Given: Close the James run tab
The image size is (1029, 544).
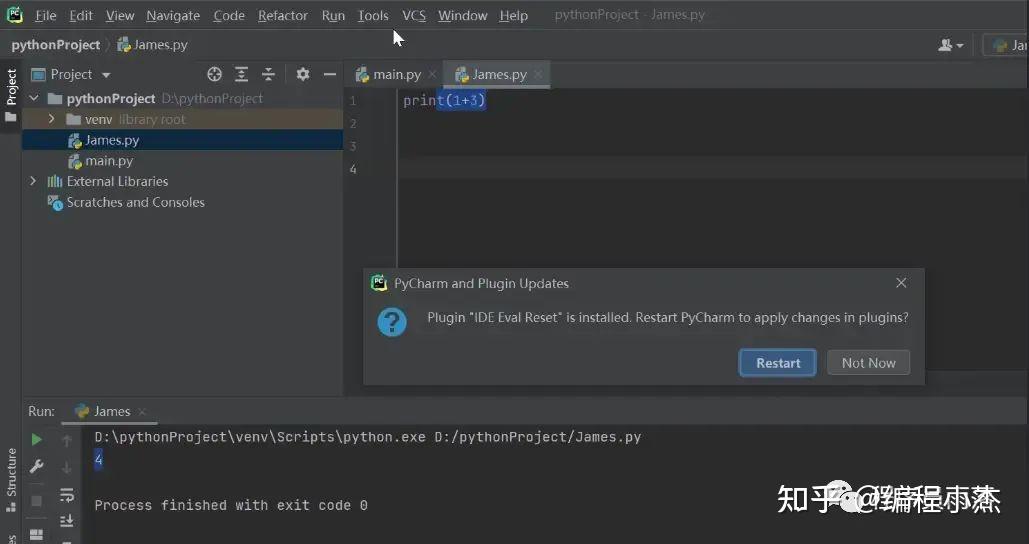Looking at the screenshot, I should 142,412.
